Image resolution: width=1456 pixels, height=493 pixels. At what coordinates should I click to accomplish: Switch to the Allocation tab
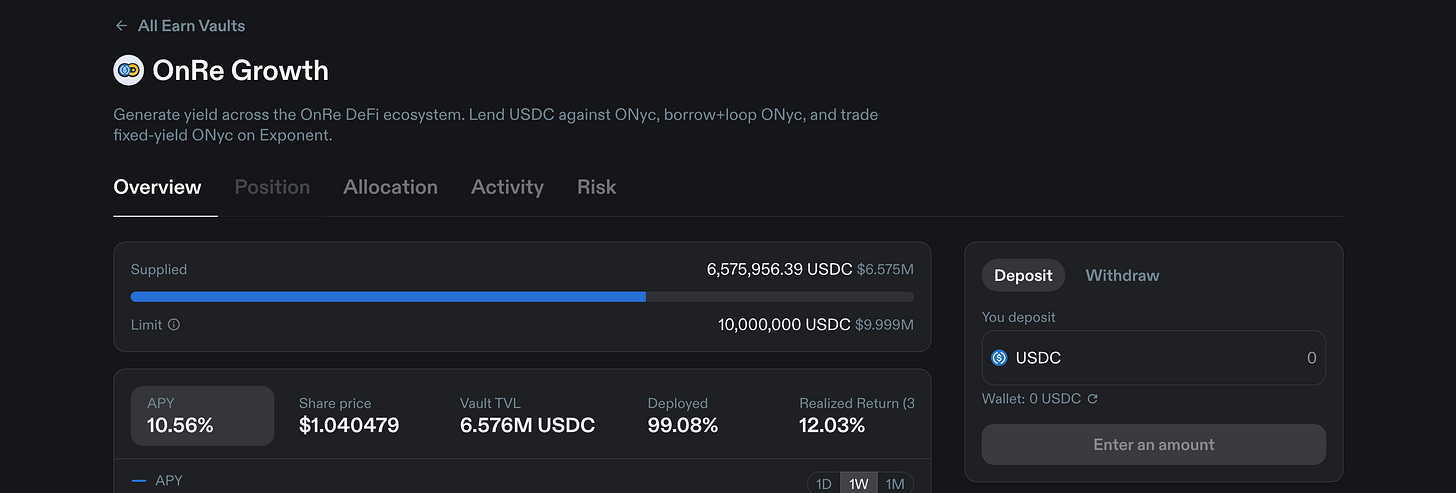tap(390, 187)
